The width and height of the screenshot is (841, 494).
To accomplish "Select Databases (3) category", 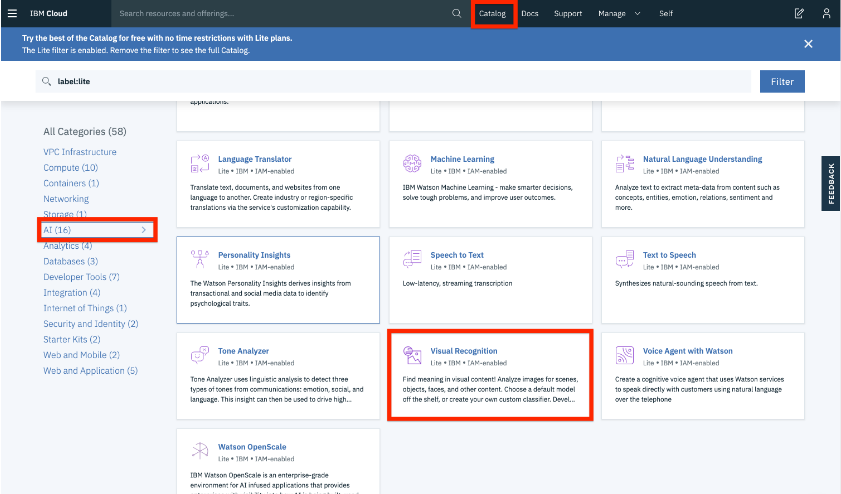I will coord(71,261).
